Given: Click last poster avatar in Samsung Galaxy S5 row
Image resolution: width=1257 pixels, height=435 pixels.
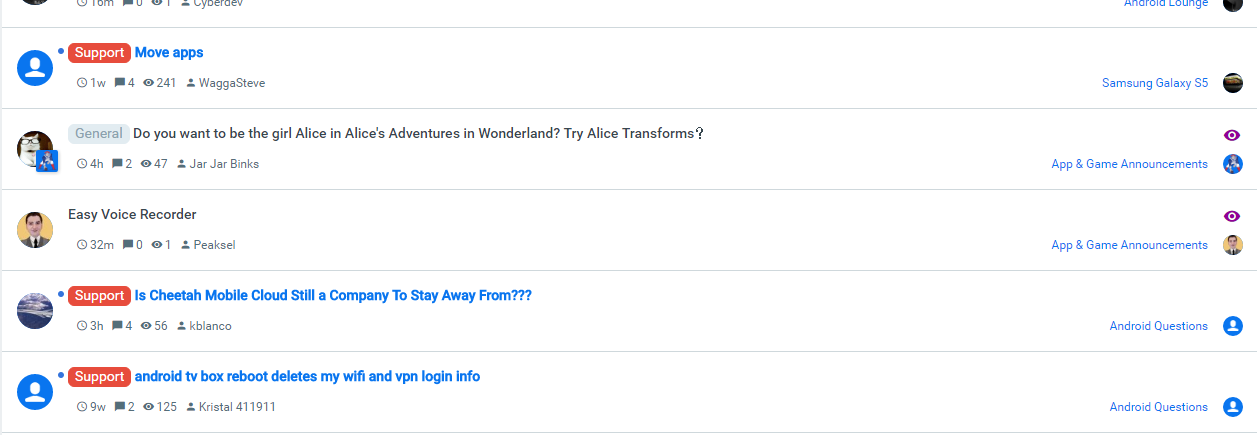Looking at the screenshot, I should click(1233, 83).
